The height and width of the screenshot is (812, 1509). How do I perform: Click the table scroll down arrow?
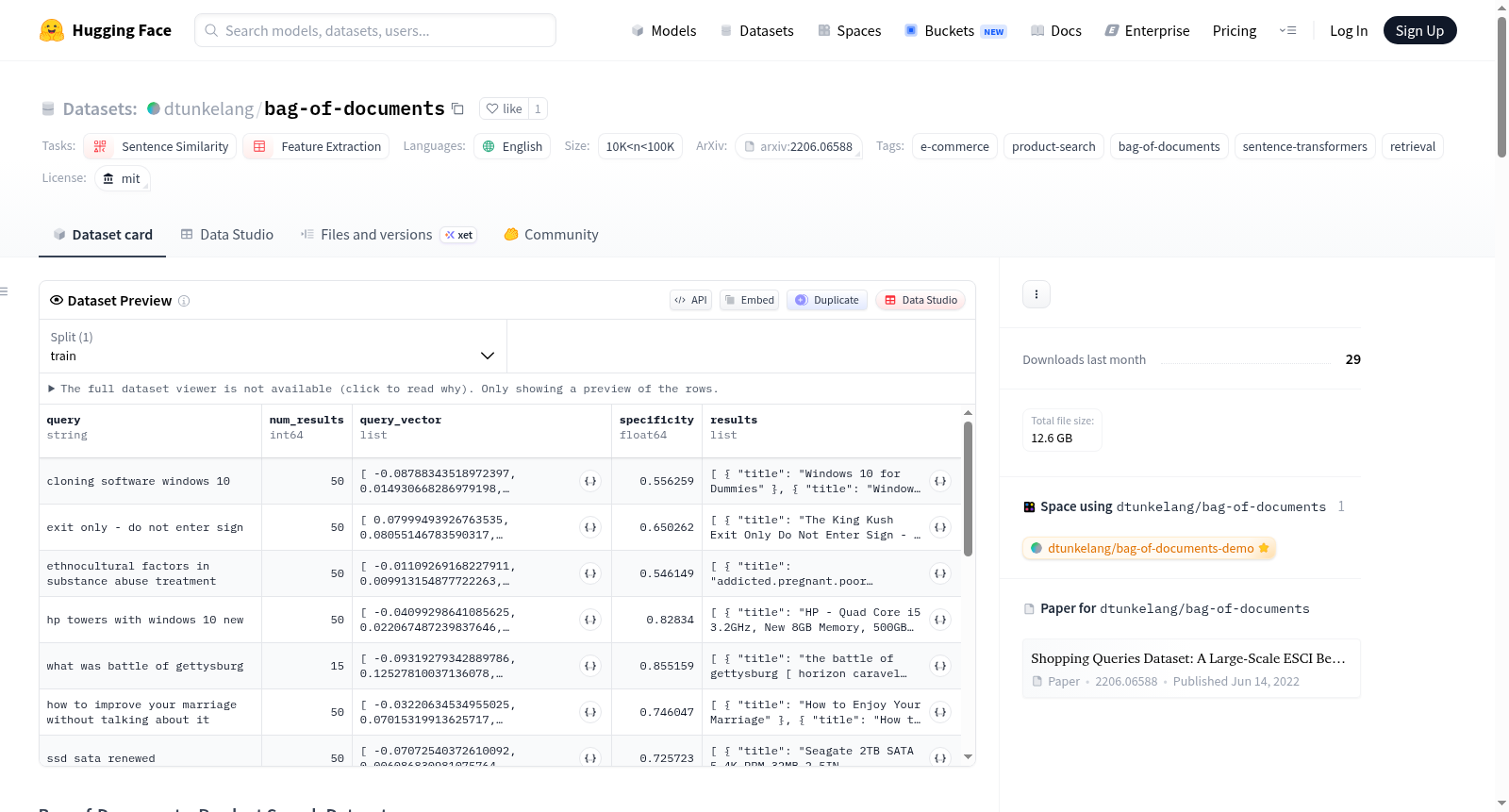click(x=968, y=757)
